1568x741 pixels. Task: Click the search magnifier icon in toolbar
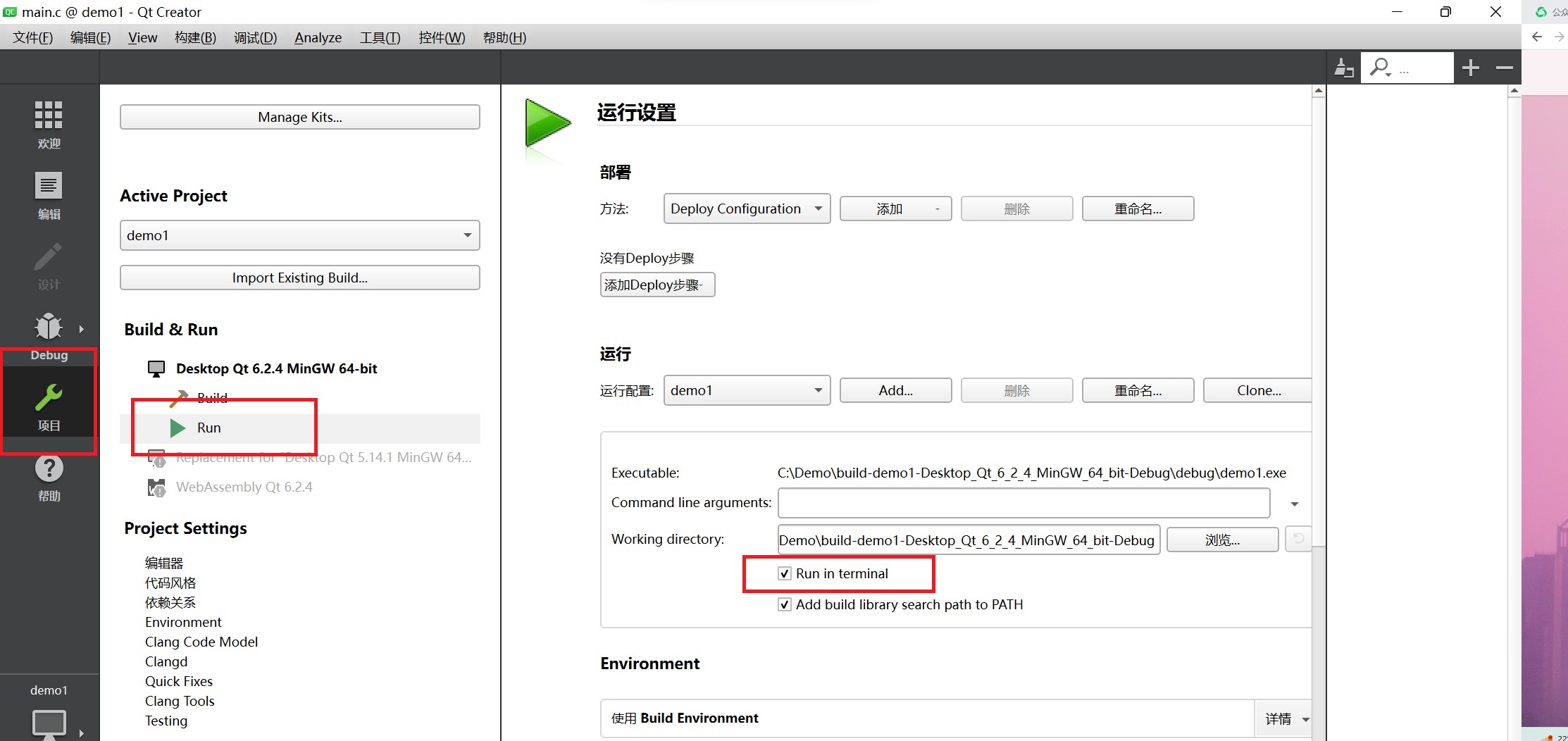point(1379,68)
